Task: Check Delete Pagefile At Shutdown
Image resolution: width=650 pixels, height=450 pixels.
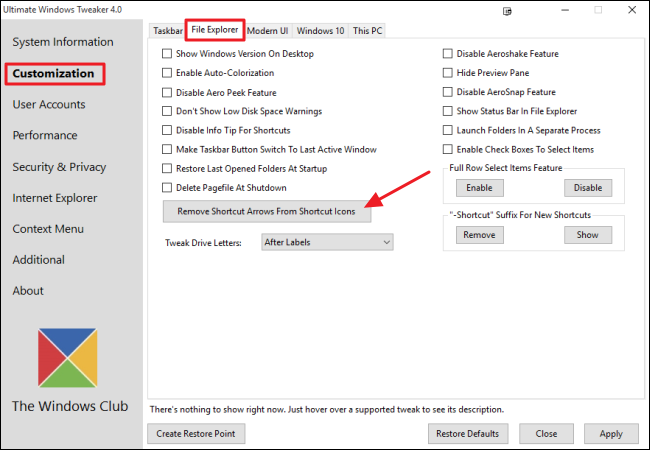Action: point(167,188)
